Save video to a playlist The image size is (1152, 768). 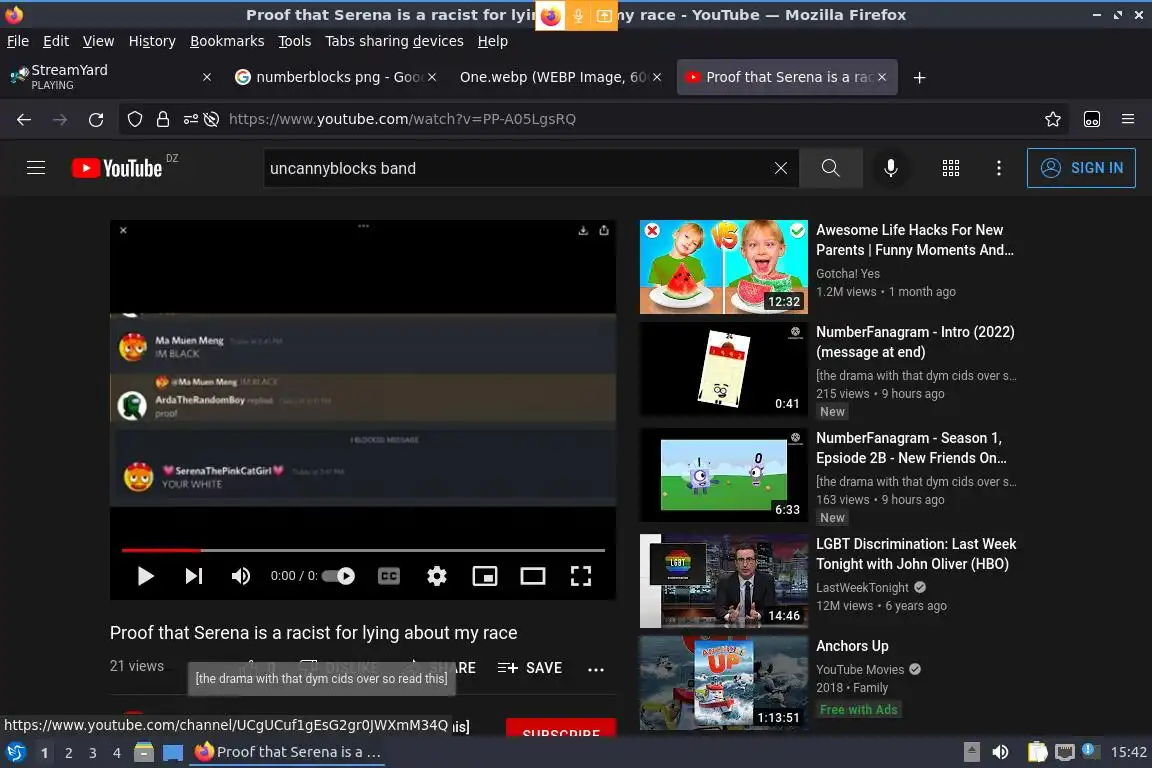click(x=530, y=668)
